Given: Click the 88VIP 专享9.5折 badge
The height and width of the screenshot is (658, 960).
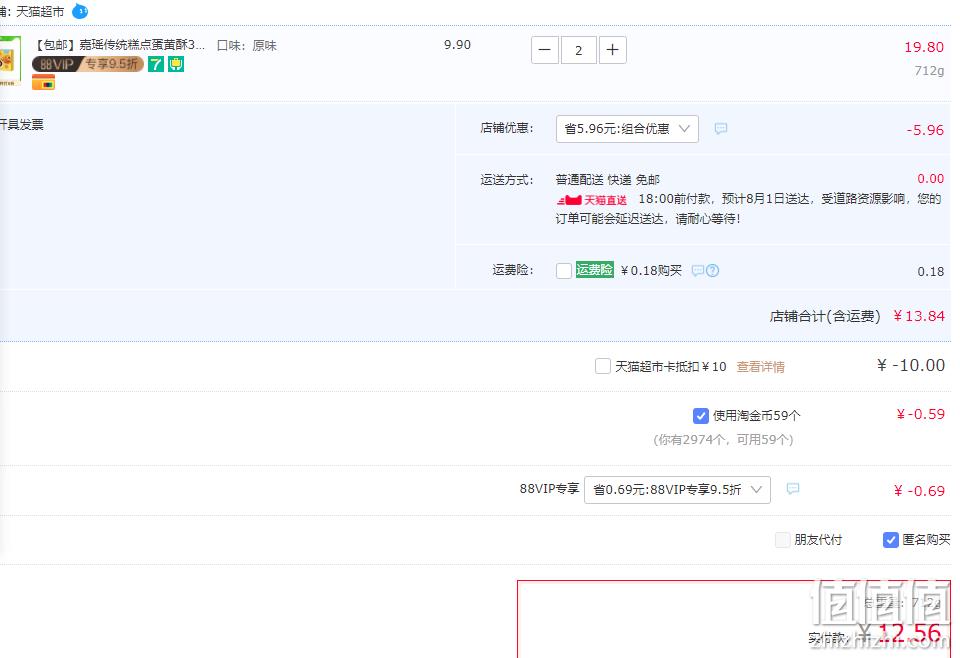Looking at the screenshot, I should coord(88,64).
